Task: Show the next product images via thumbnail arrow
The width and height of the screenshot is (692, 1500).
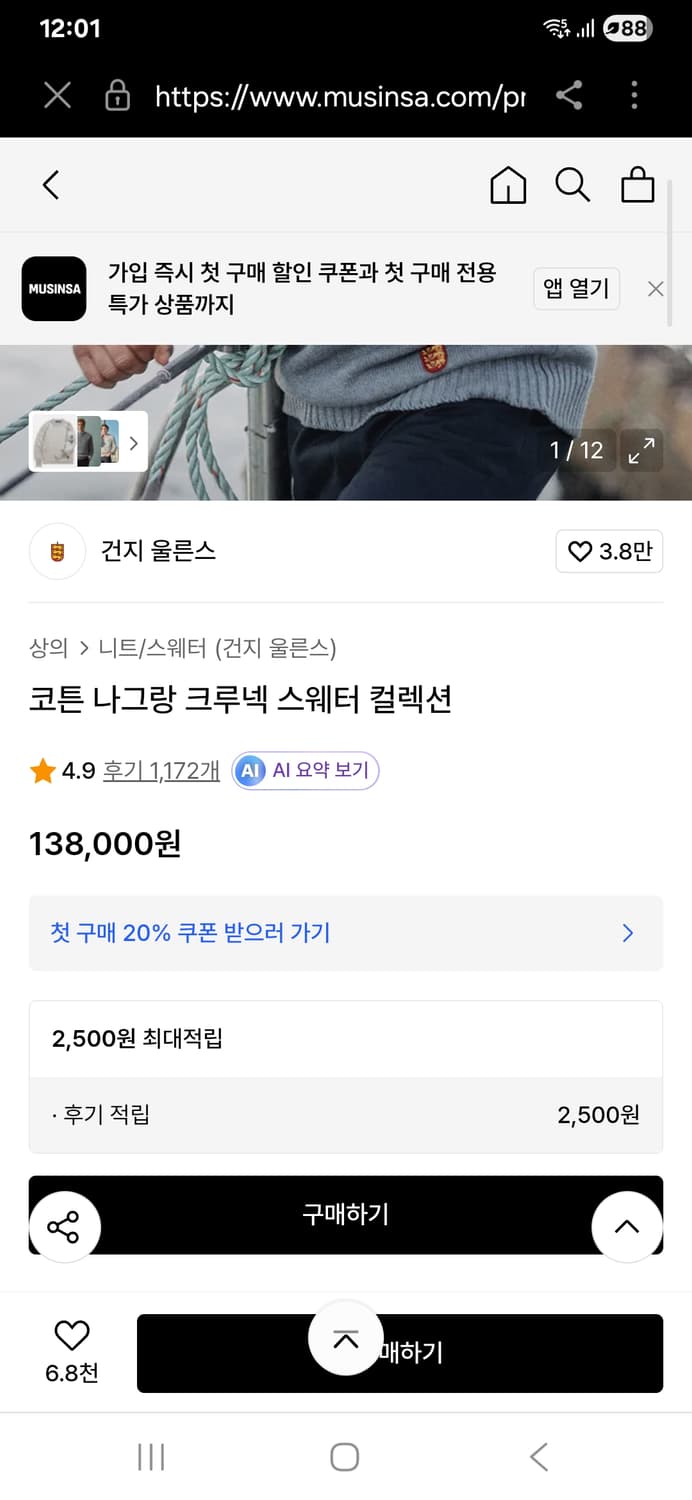Action: click(133, 442)
